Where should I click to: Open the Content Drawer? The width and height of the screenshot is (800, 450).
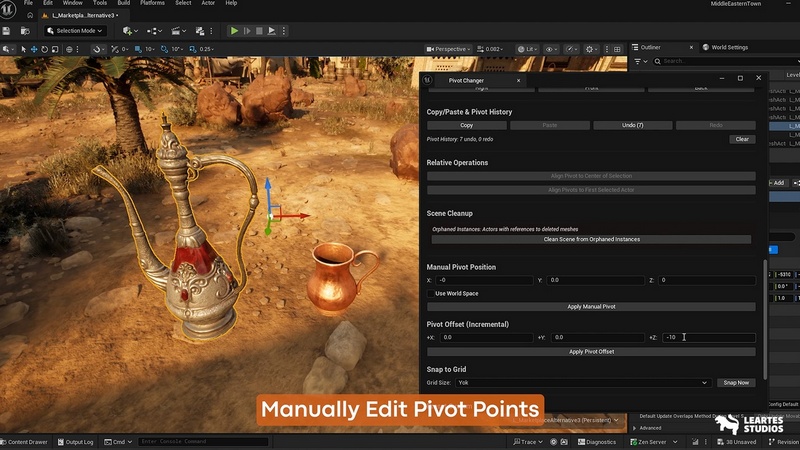pos(25,441)
